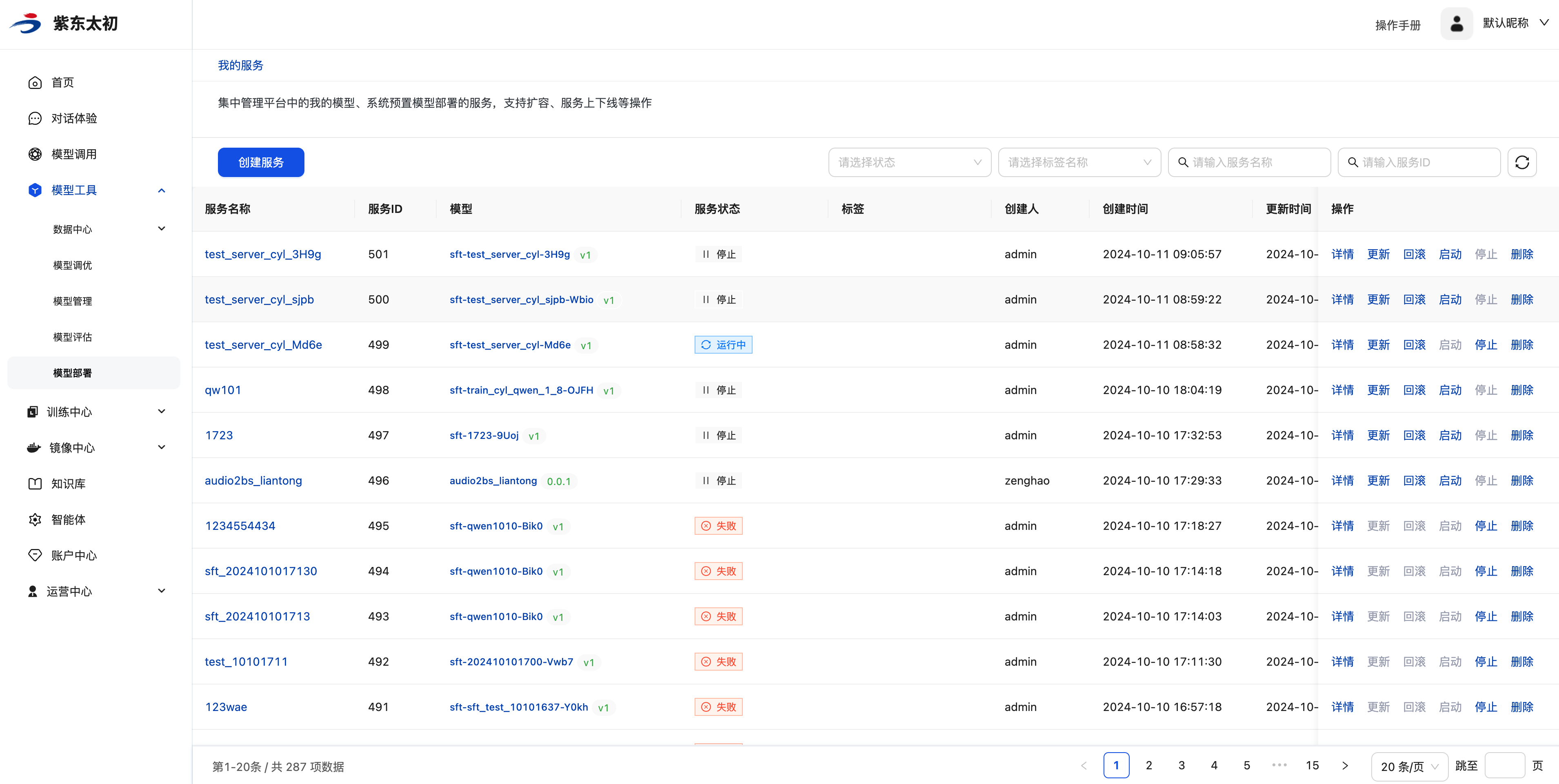Expand the 数据中心 submenu

[x=162, y=229]
